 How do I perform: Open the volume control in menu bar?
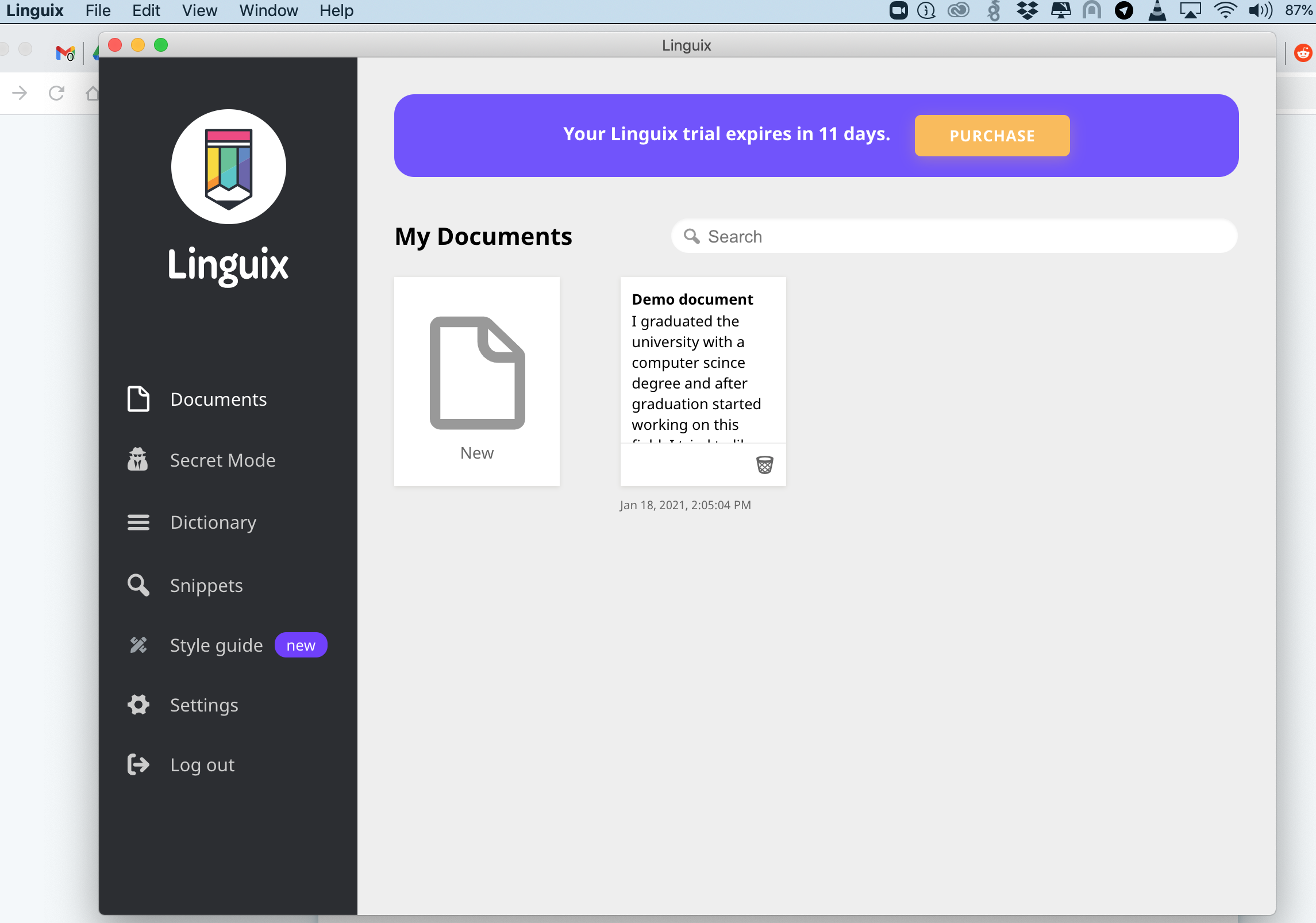(x=1260, y=10)
